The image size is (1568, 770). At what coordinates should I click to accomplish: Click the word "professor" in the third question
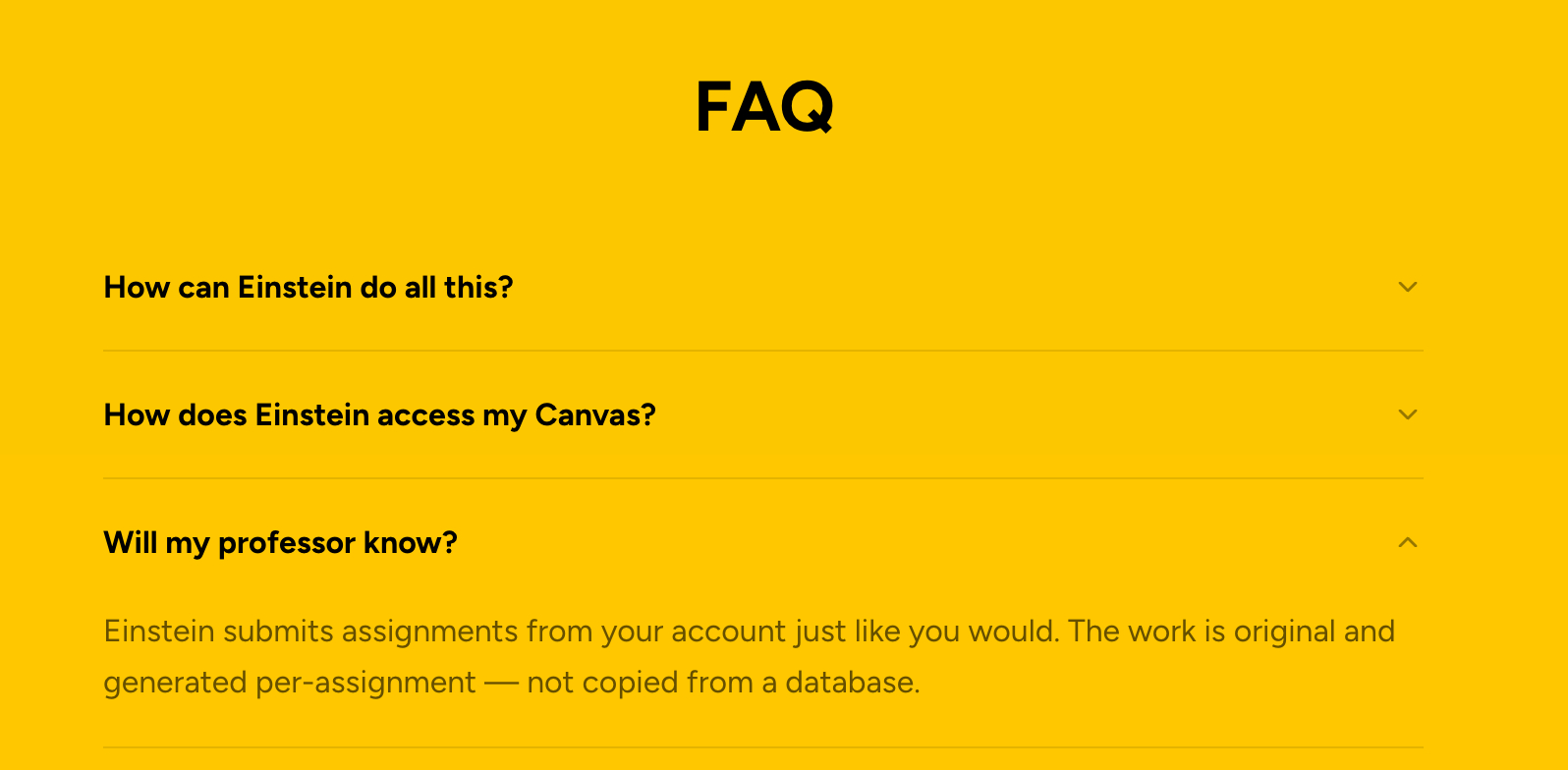click(286, 542)
